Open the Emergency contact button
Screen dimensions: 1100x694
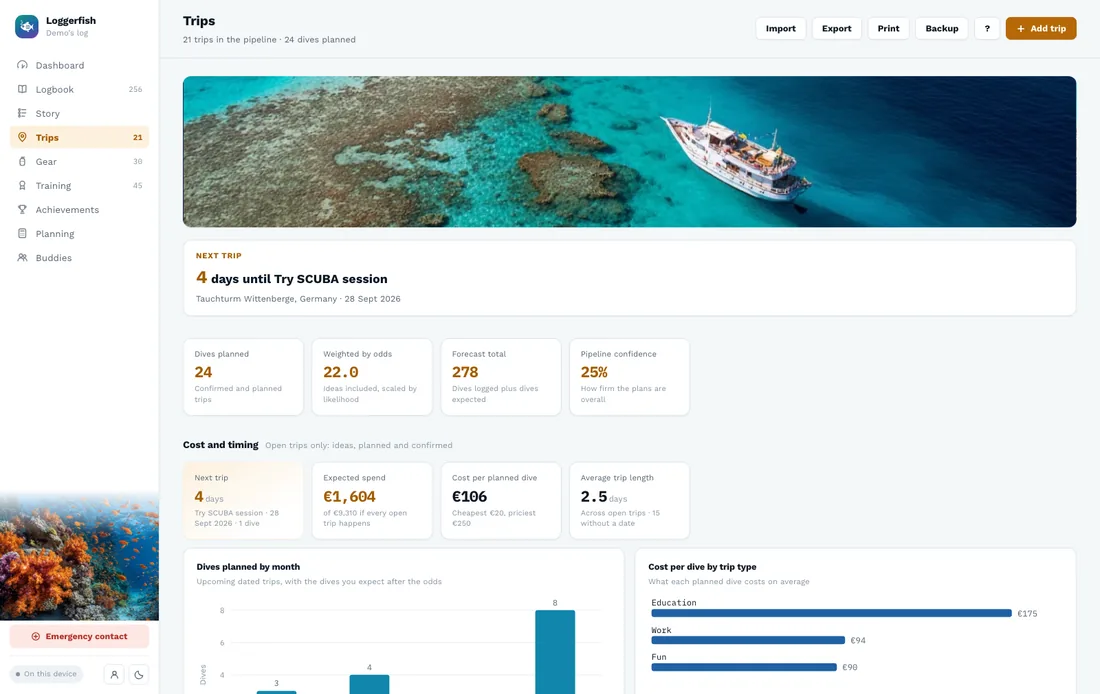[x=79, y=636]
